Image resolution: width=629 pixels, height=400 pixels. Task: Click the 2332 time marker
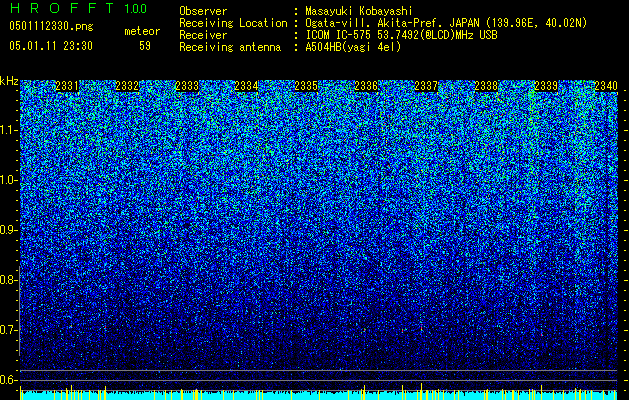(127, 86)
